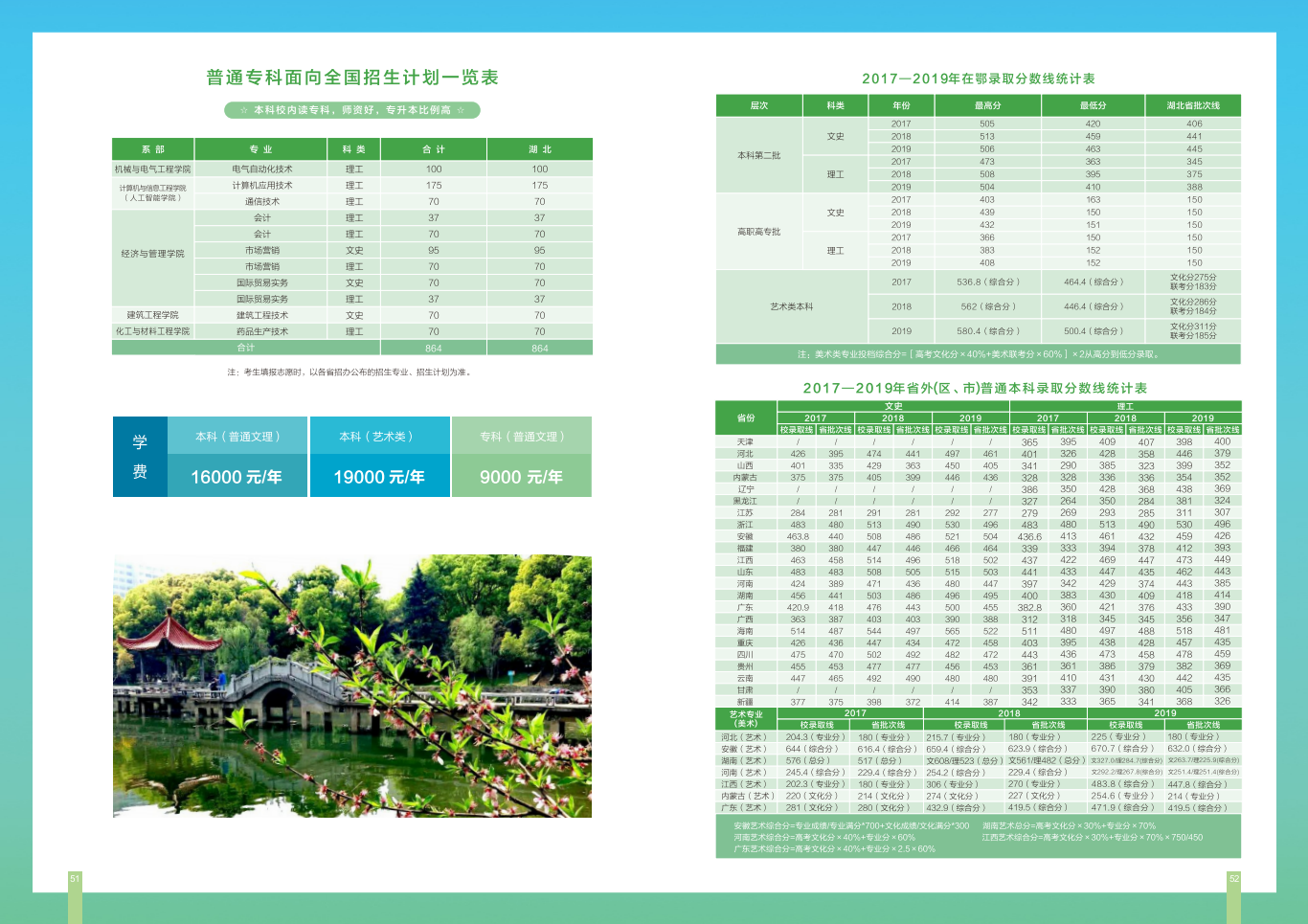
Task: Click the title 2017—2019年在鄂录取分数线统计表
Action: pyautogui.click(x=978, y=79)
